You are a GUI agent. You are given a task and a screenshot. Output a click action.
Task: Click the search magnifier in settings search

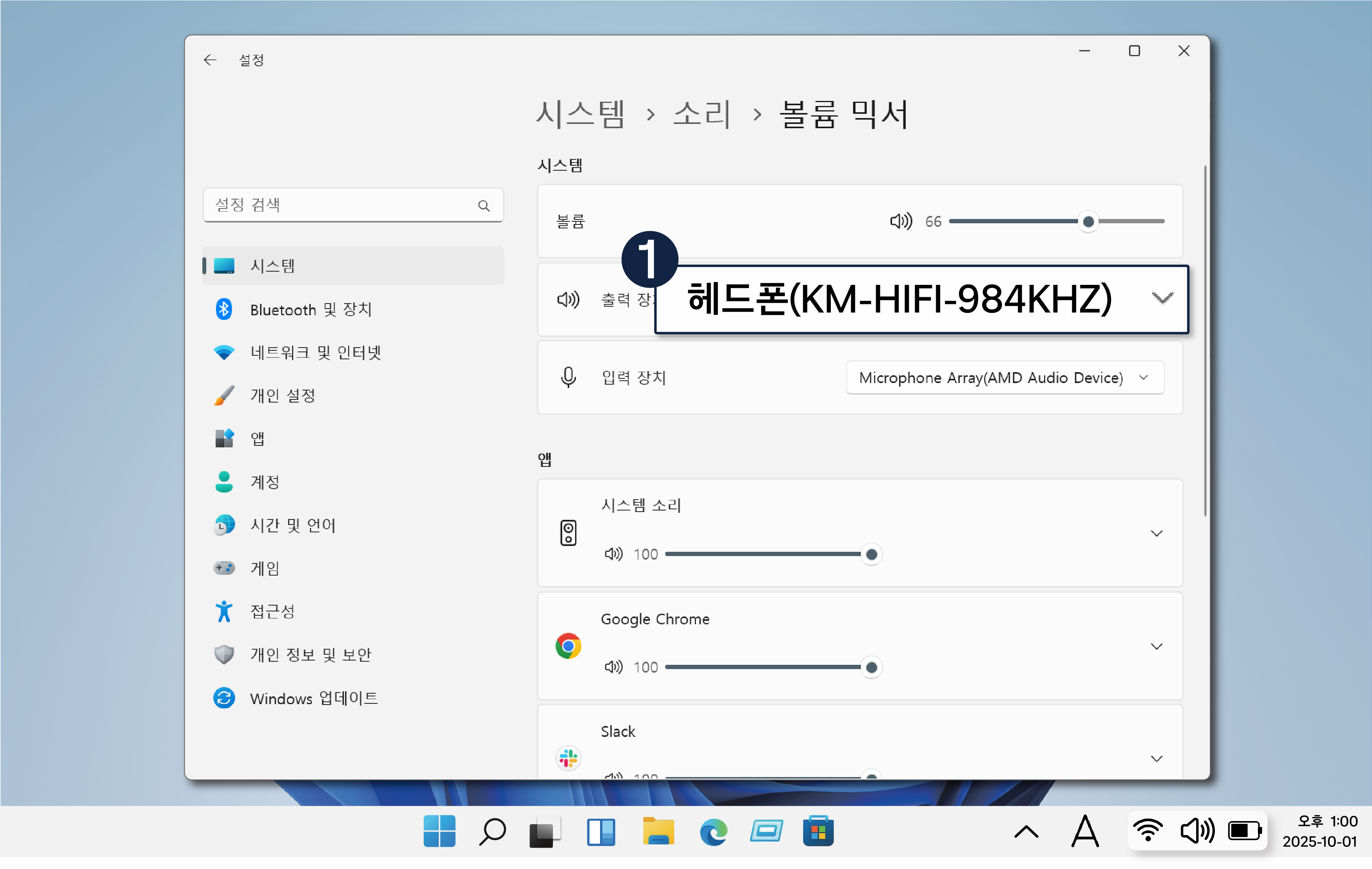click(x=484, y=206)
